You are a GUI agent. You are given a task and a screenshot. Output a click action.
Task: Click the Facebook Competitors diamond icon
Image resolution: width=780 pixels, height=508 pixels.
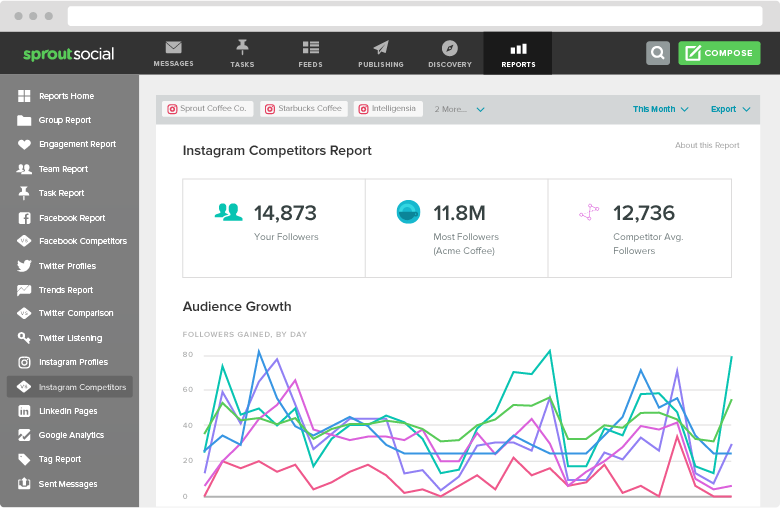click(24, 241)
